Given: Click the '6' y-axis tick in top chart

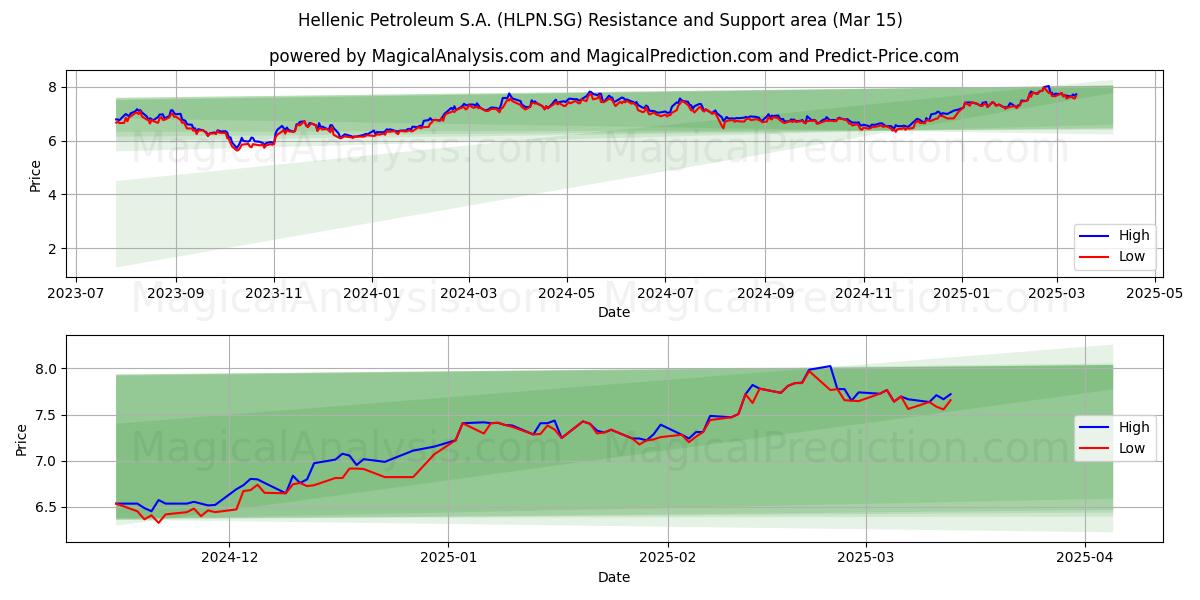Looking at the screenshot, I should click(x=55, y=141).
